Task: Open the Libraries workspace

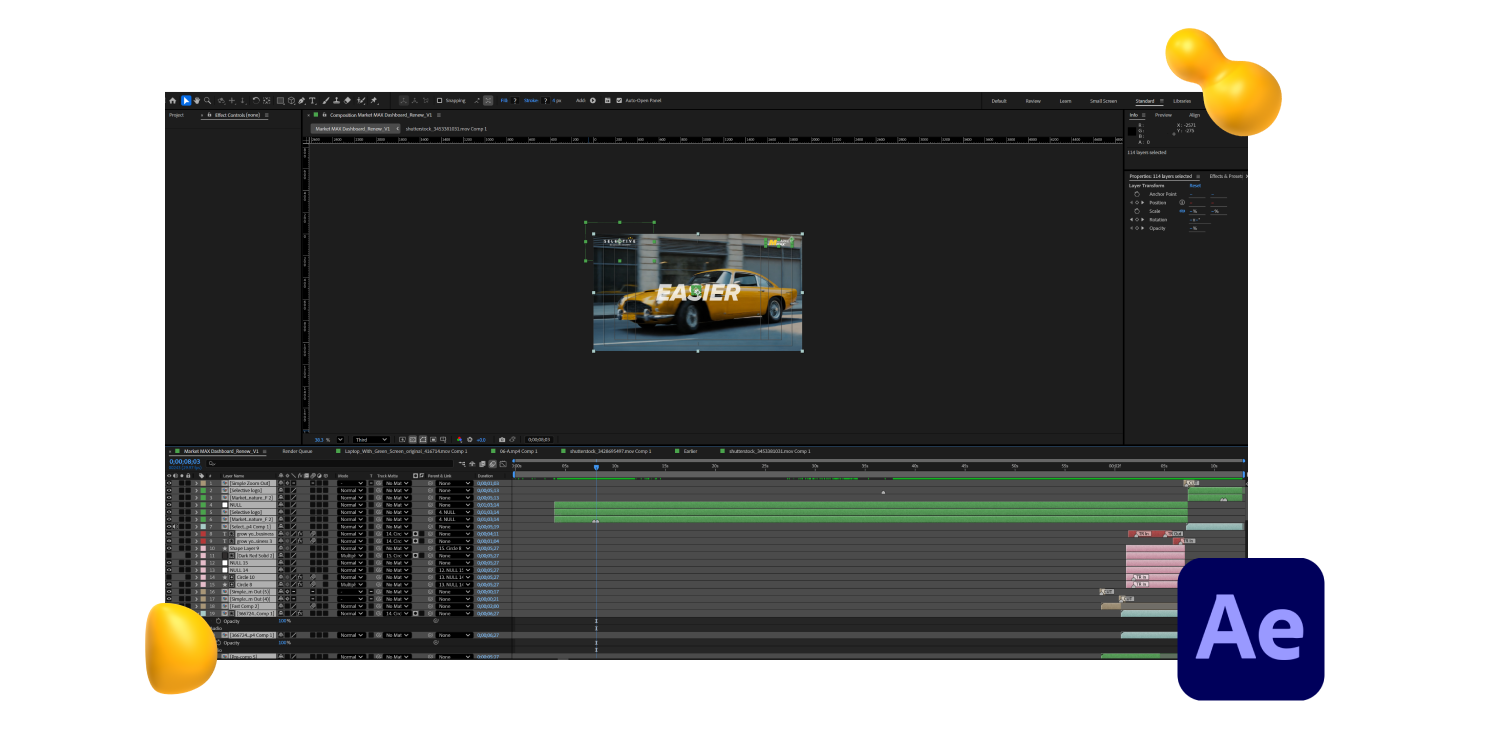Action: pyautogui.click(x=1182, y=101)
